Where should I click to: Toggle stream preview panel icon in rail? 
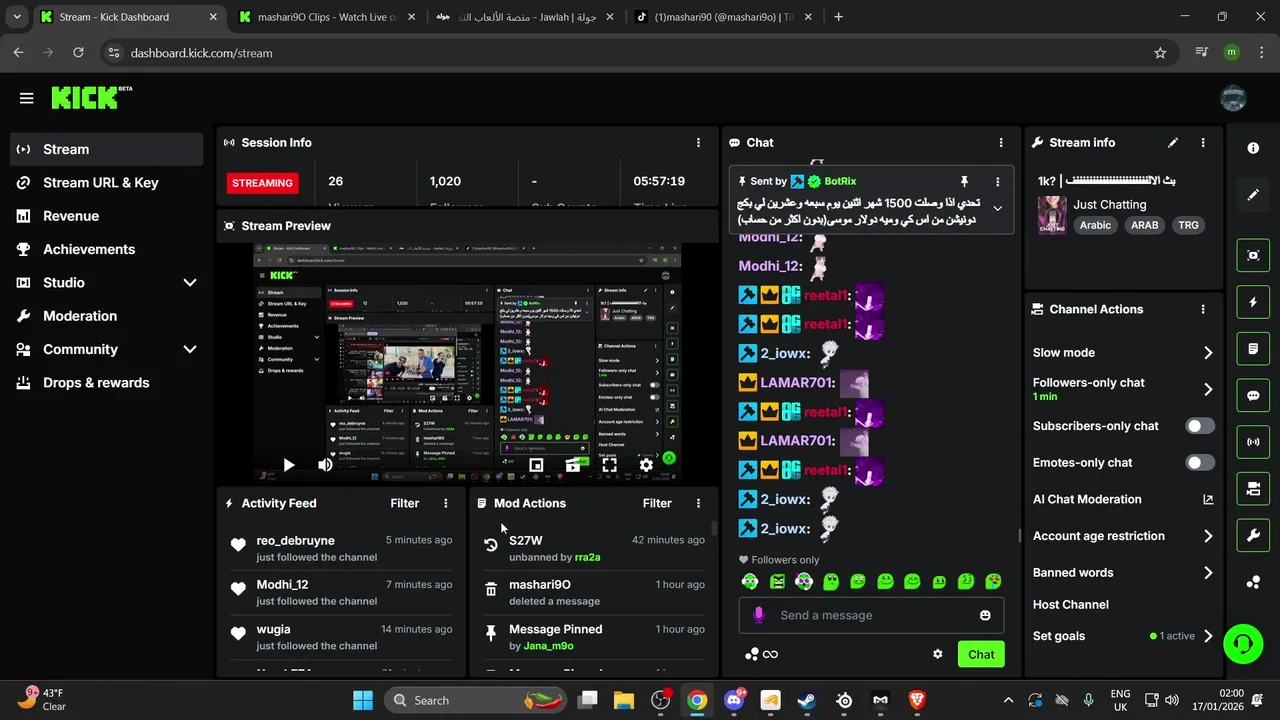coord(1253,255)
